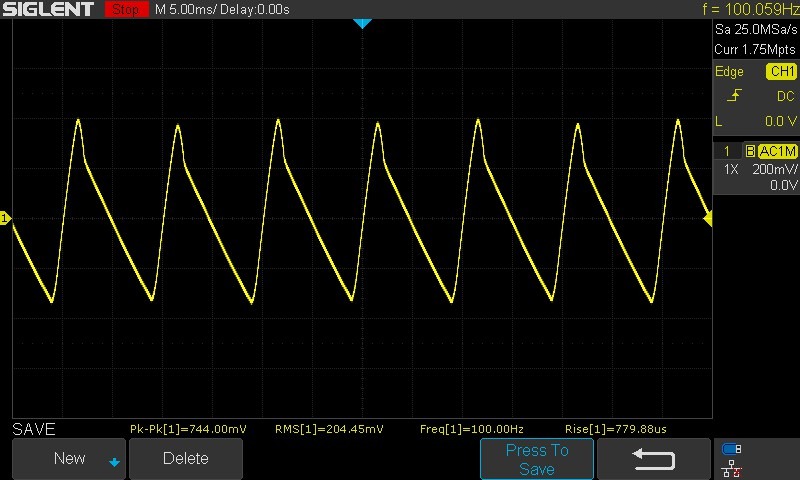
Task: Click the AC1M coupling badge
Action: click(x=778, y=151)
